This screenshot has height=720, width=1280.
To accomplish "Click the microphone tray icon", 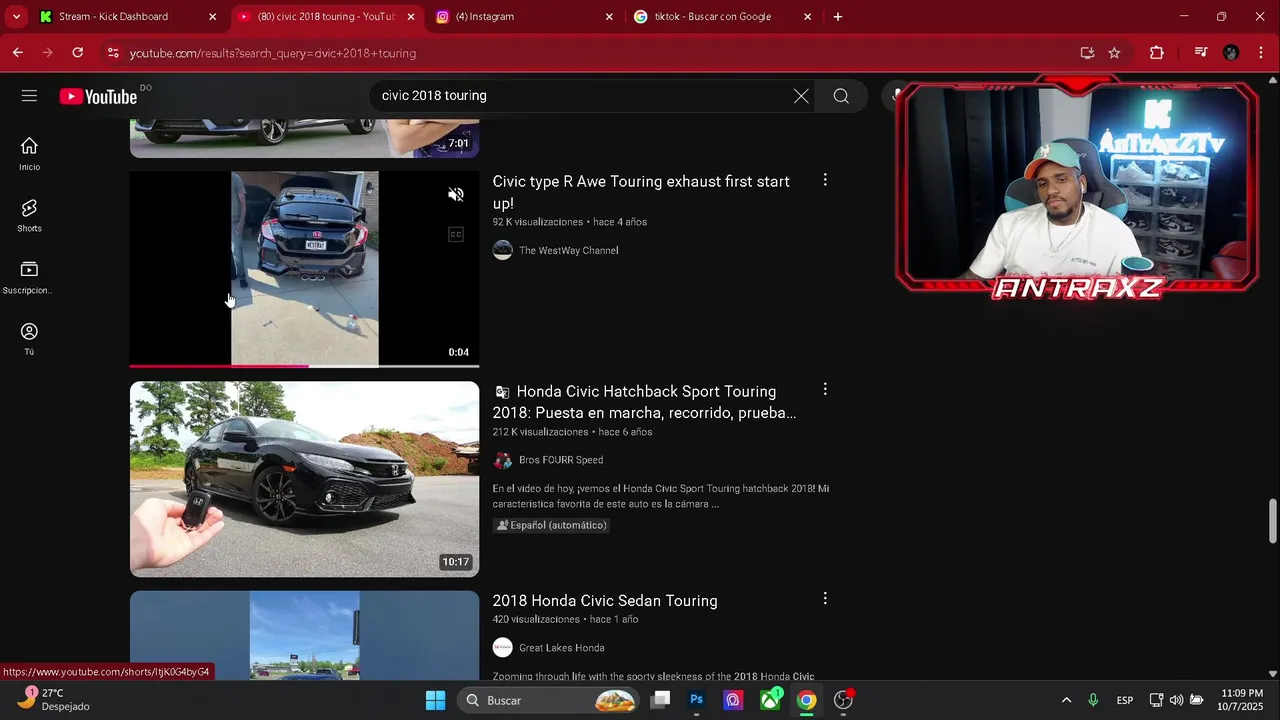I will [x=1093, y=700].
